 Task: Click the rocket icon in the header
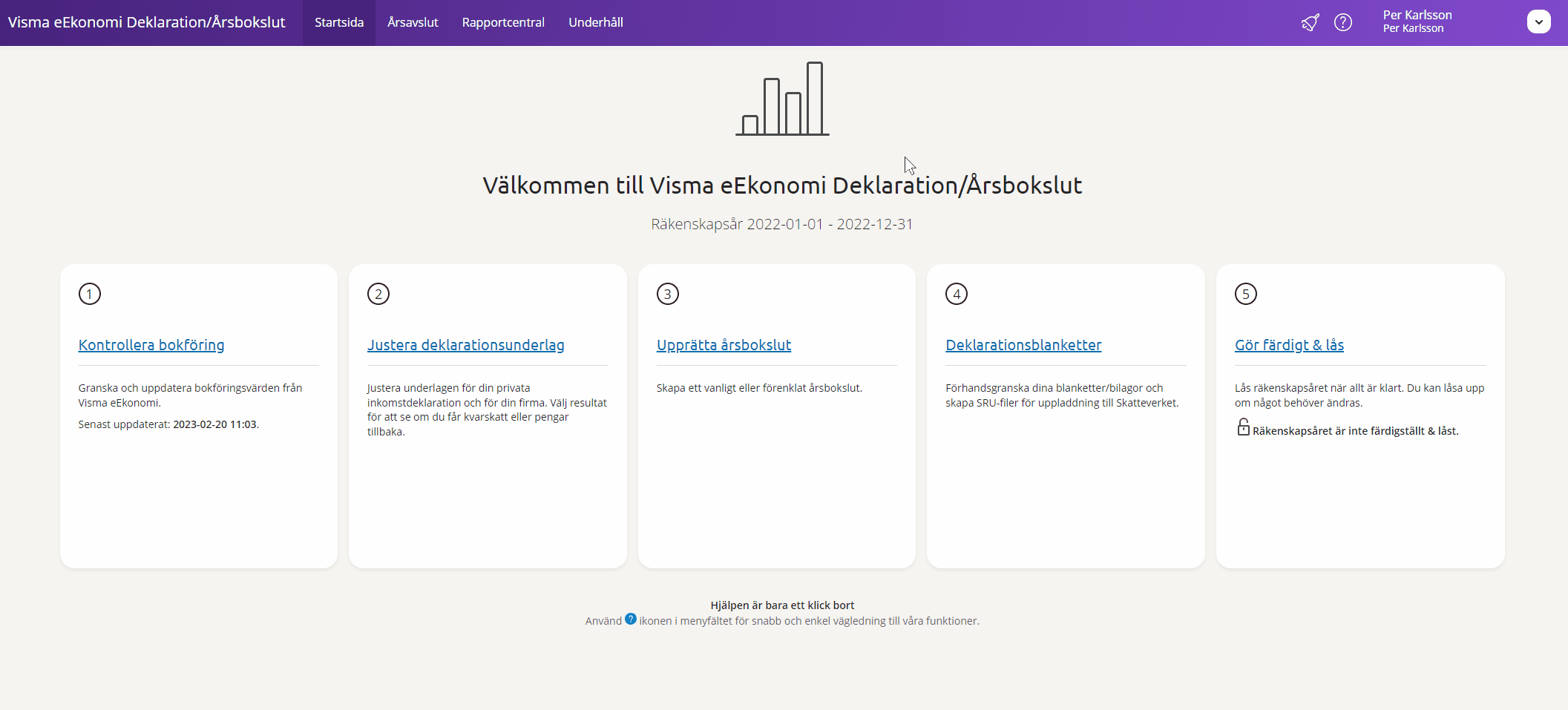[1311, 22]
